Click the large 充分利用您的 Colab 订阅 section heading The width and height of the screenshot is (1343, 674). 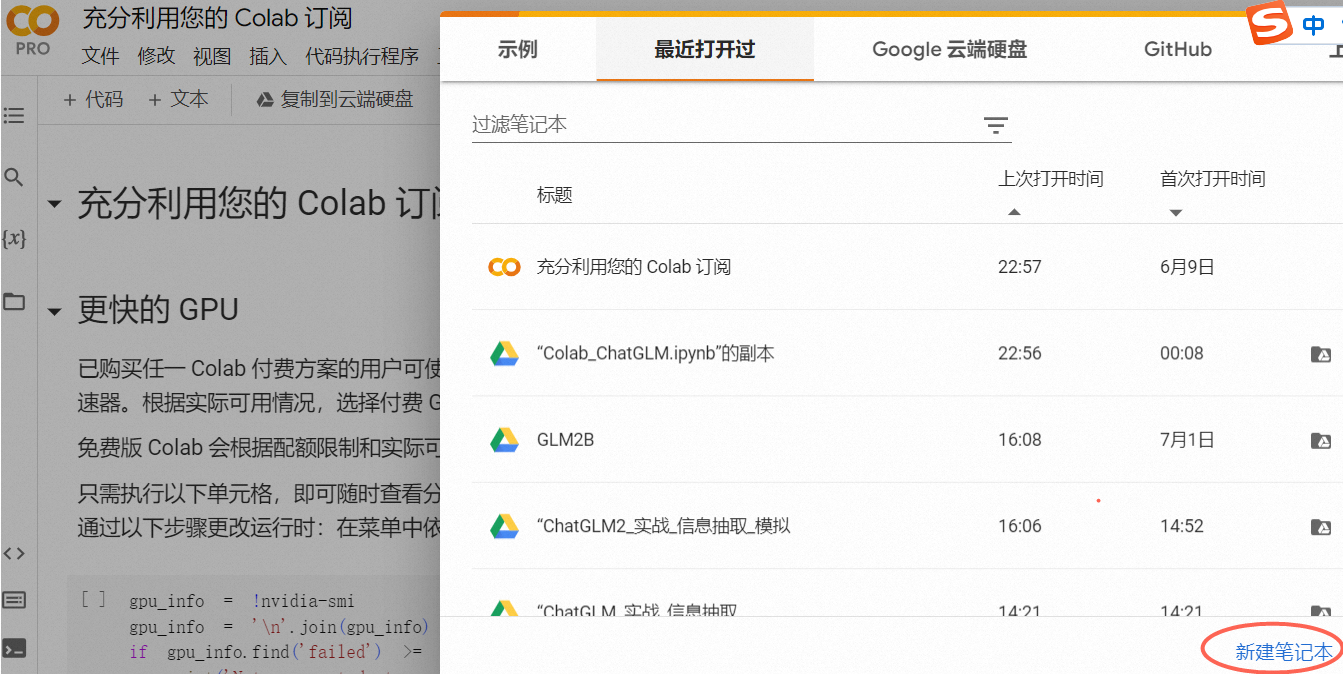(x=259, y=204)
